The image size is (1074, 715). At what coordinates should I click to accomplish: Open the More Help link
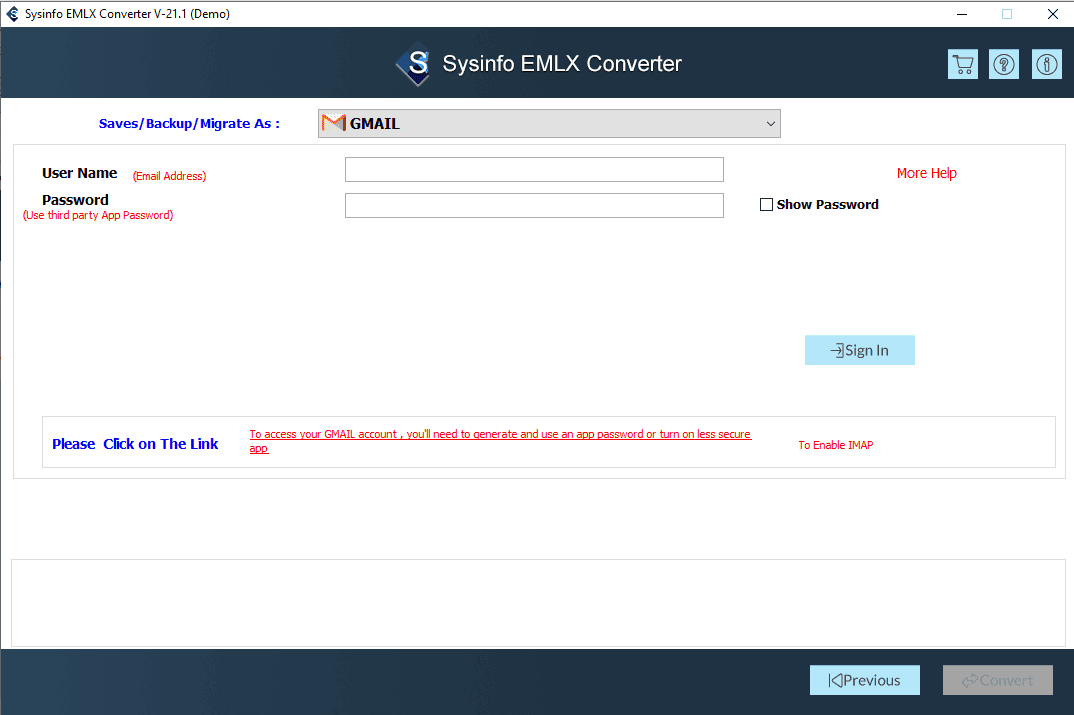[x=926, y=173]
